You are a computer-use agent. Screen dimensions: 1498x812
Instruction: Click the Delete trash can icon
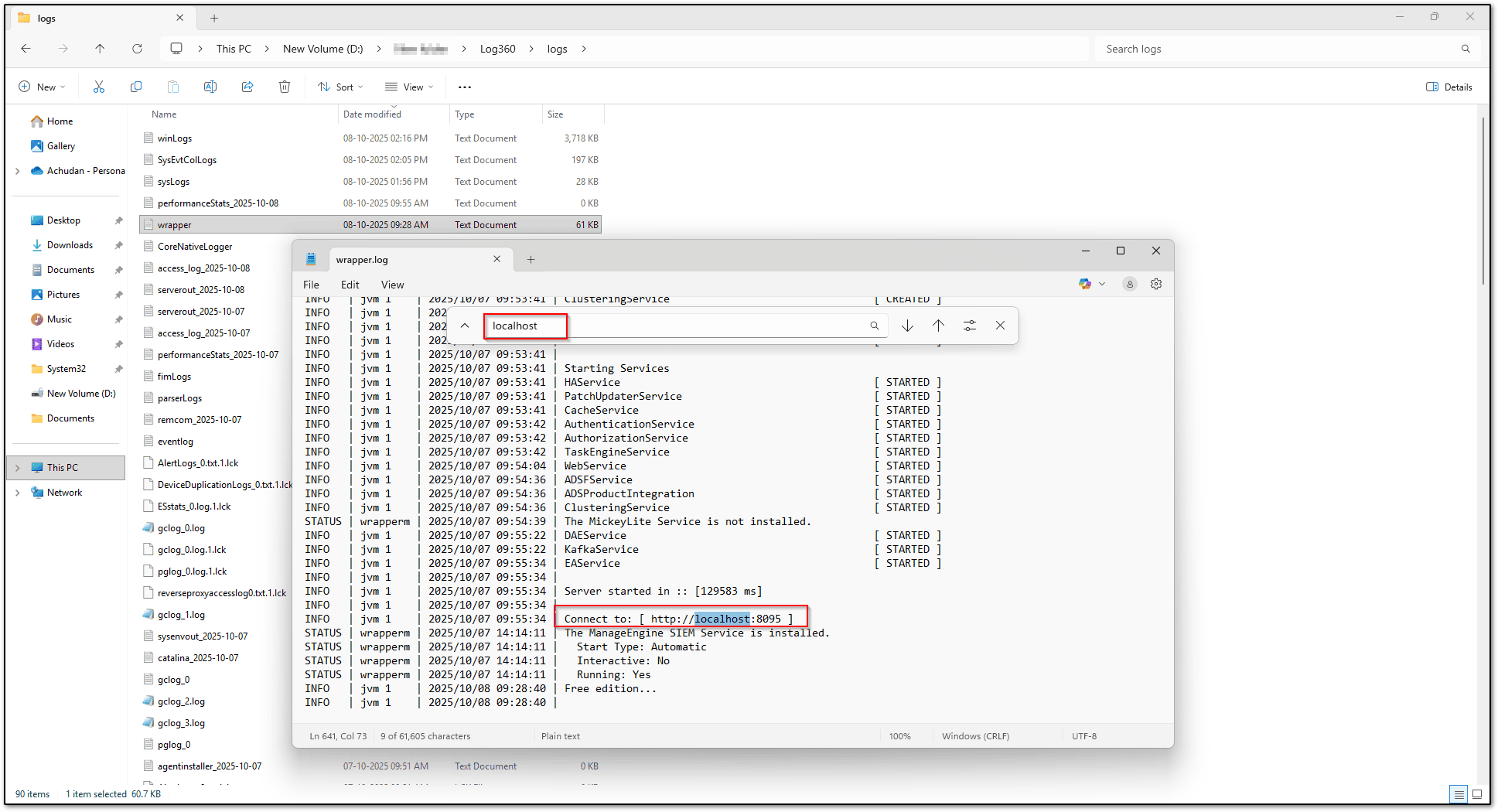point(285,87)
